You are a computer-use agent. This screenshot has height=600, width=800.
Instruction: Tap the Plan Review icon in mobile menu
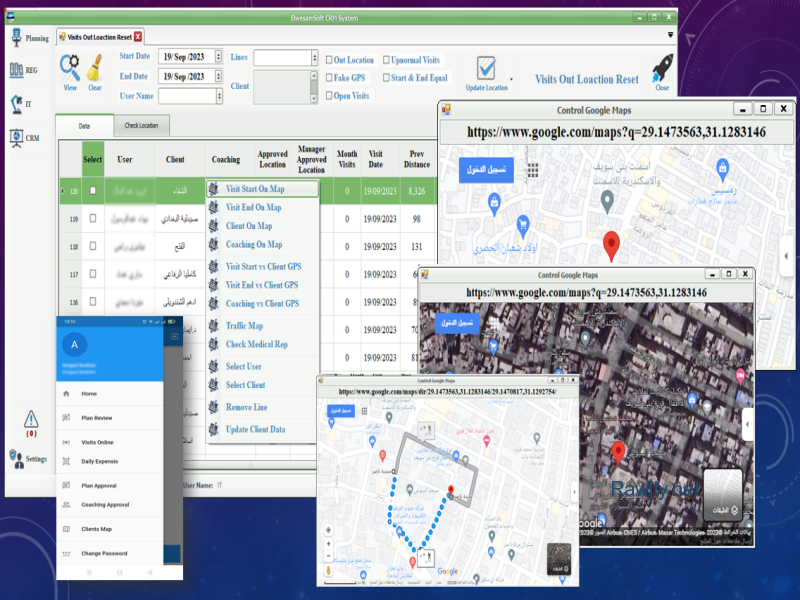click(x=66, y=417)
